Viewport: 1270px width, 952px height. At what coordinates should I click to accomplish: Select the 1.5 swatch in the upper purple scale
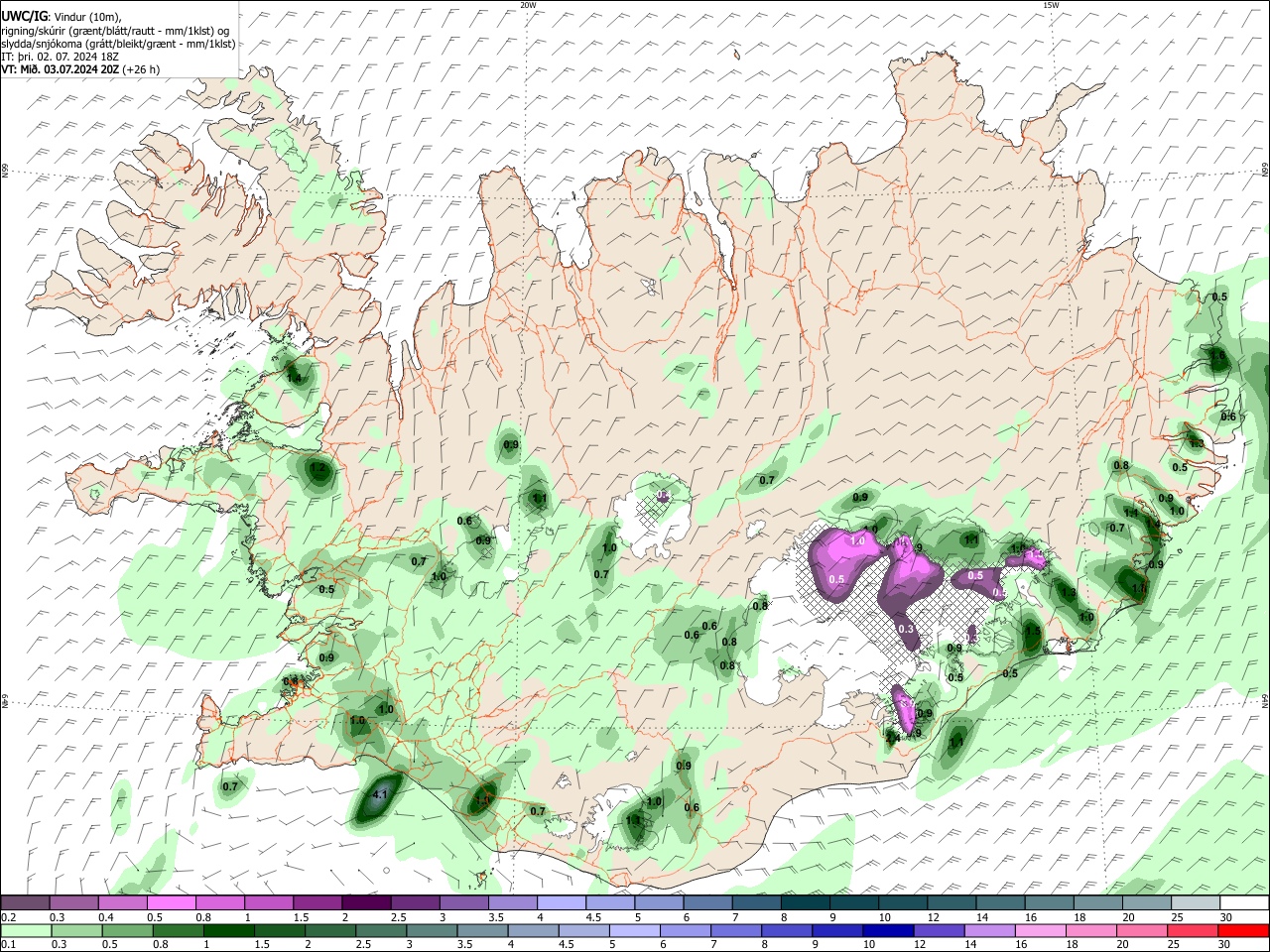click(x=317, y=902)
